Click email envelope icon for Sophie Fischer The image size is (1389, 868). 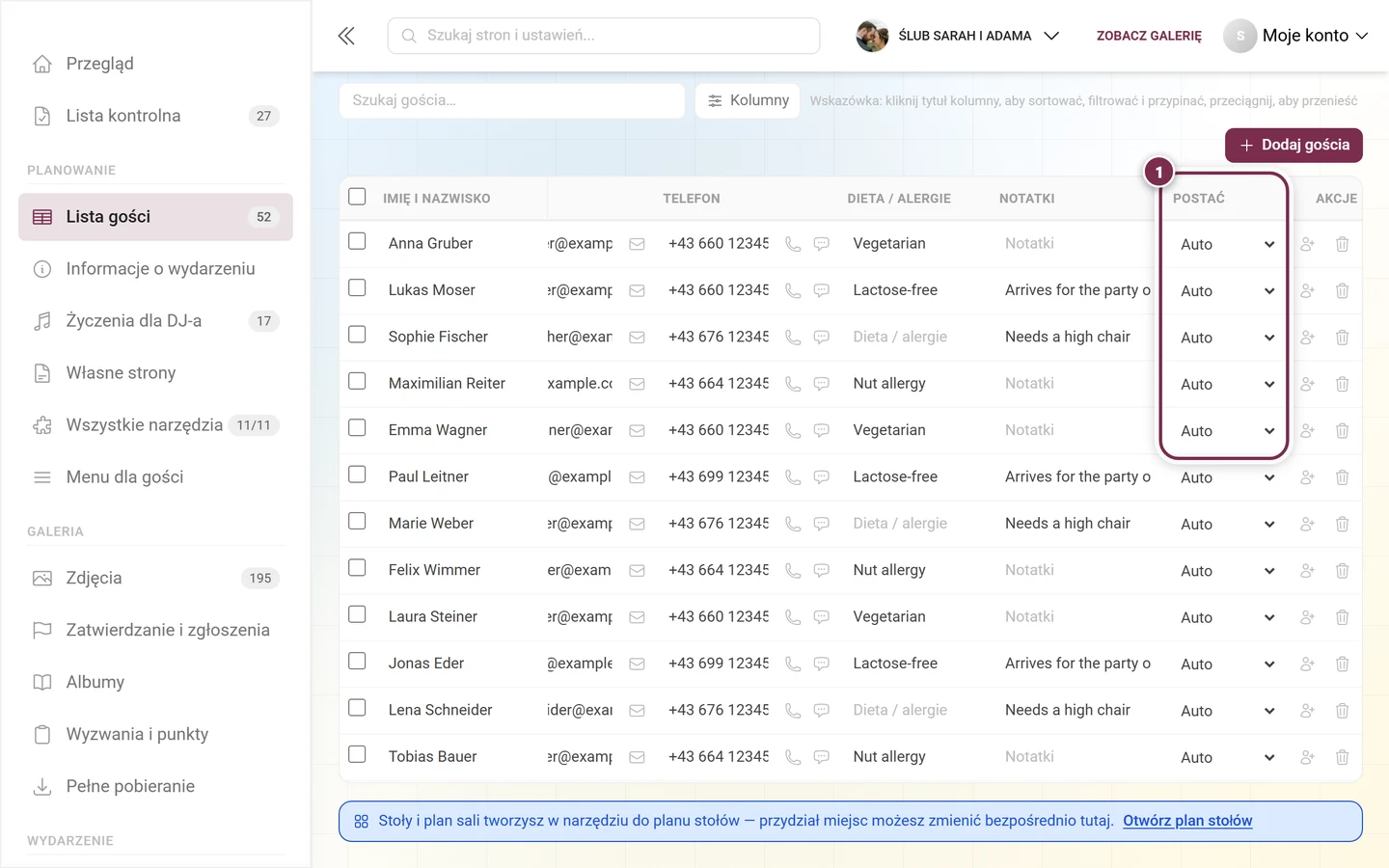[x=637, y=338]
